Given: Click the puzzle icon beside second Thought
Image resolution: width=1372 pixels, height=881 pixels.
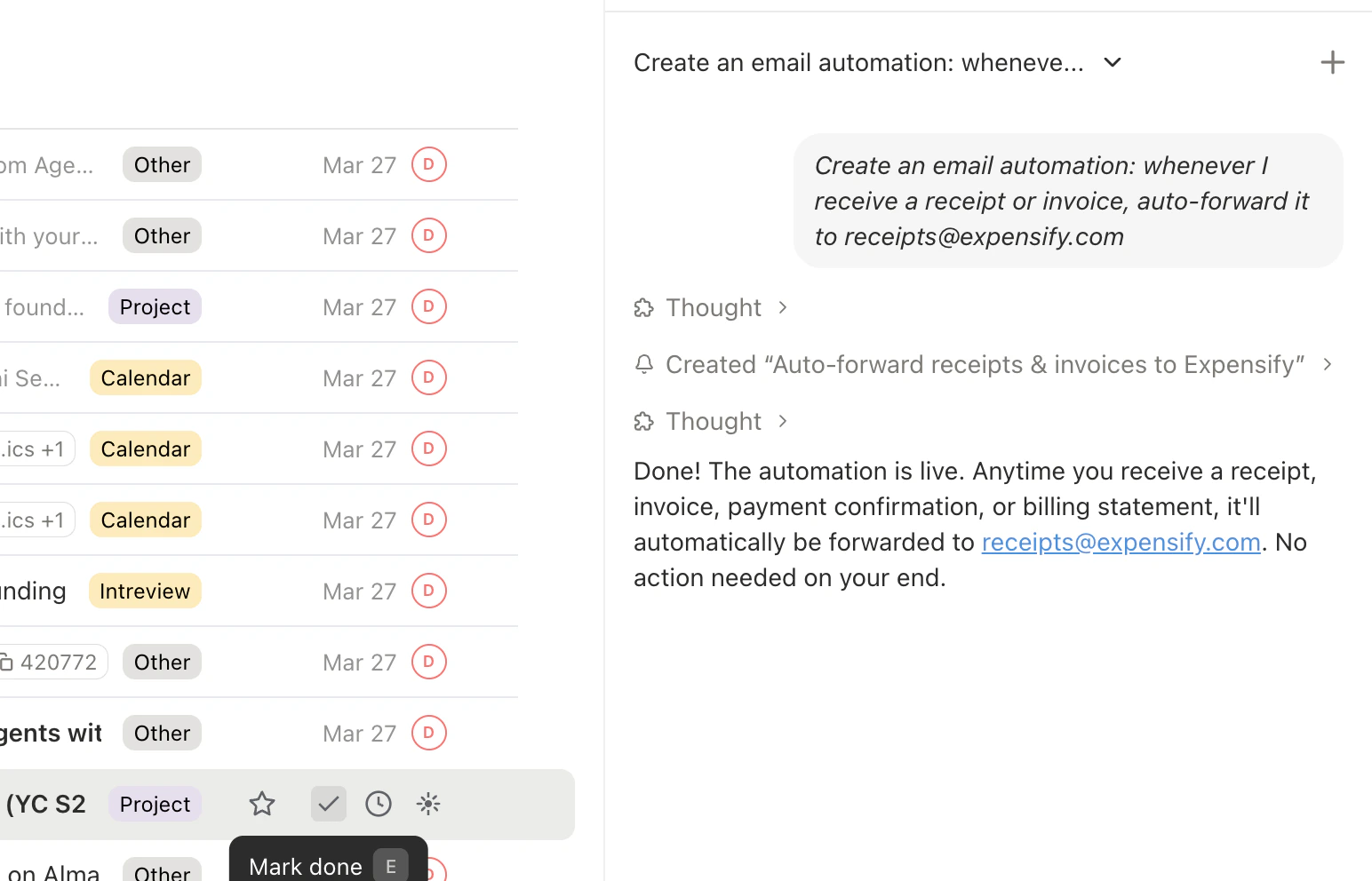Looking at the screenshot, I should click(x=643, y=421).
